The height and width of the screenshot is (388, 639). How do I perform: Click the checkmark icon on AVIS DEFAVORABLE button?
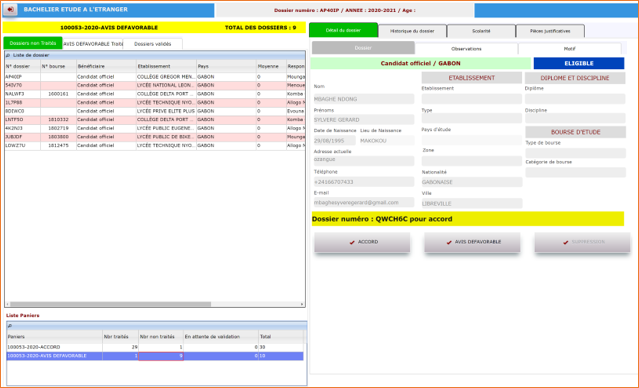coord(449,242)
